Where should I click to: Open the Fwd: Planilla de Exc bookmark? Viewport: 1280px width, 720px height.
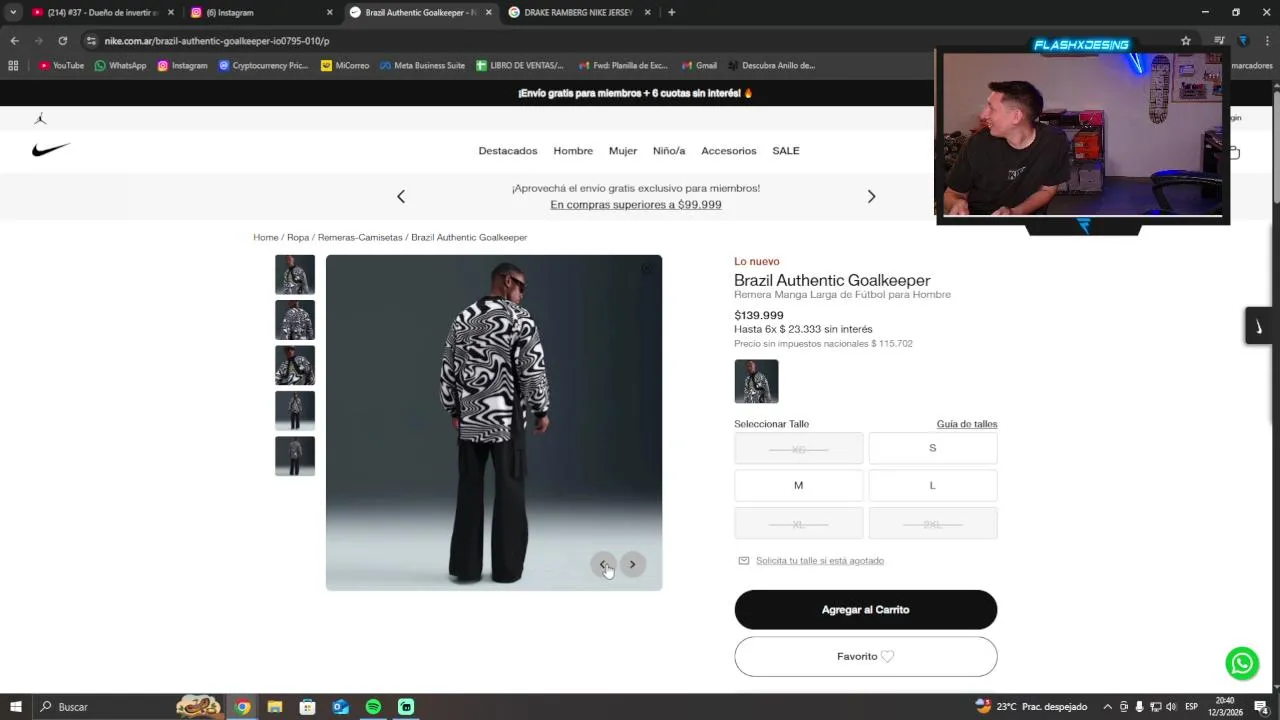click(x=623, y=66)
